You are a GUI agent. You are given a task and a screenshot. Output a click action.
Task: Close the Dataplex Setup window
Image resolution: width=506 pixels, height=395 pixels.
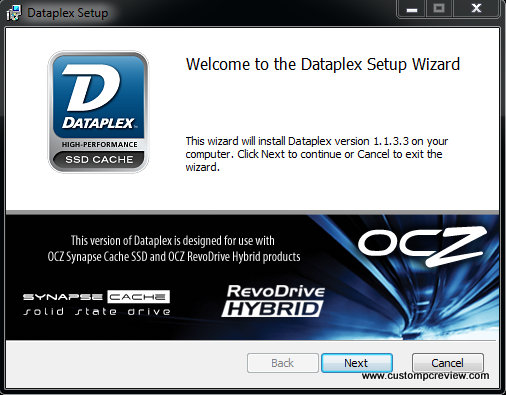pos(476,9)
